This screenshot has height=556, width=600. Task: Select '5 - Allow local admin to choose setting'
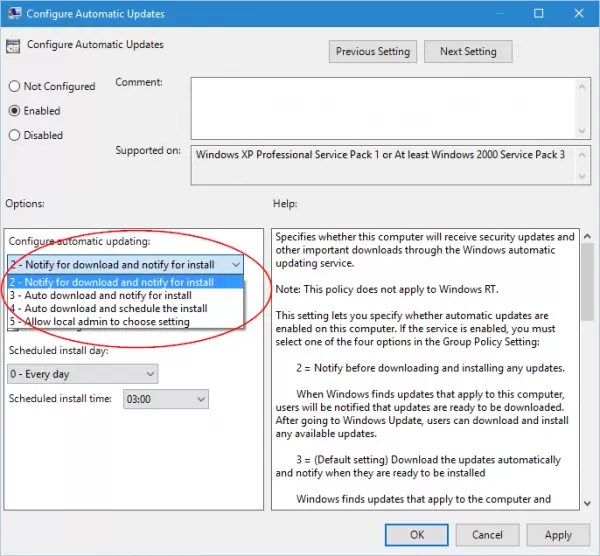[125, 321]
